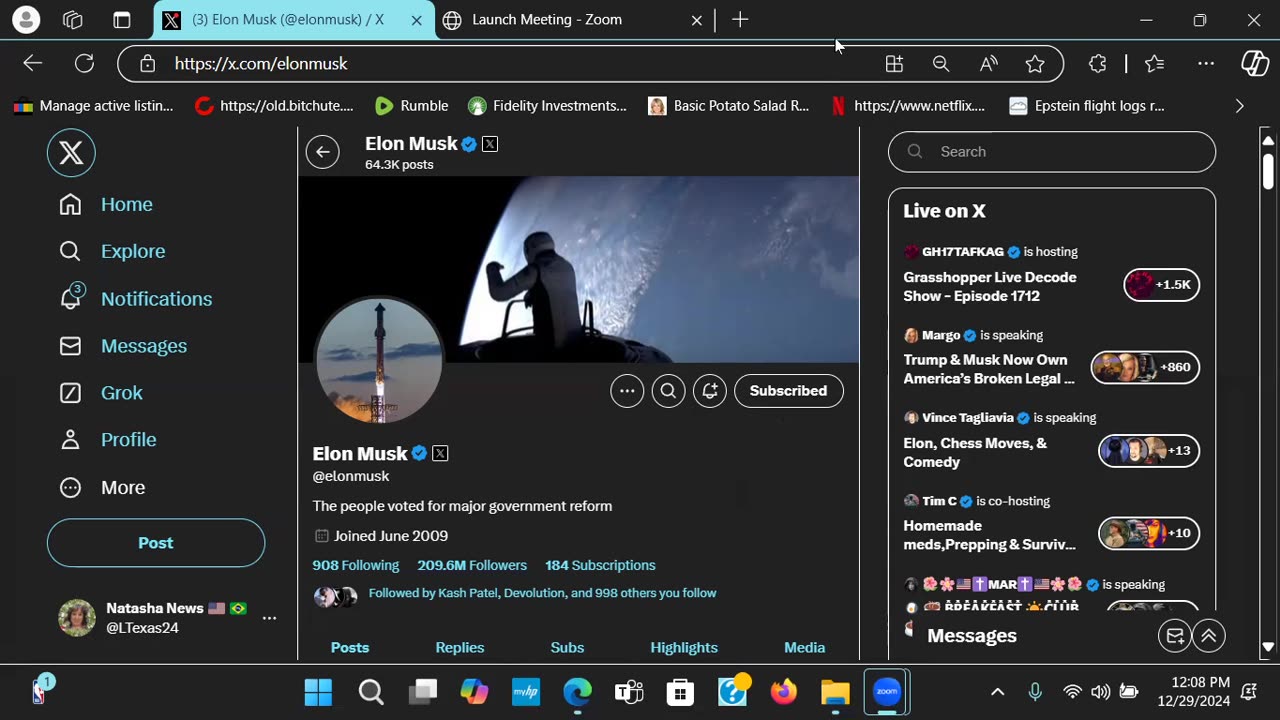Open more options ellipsis on profile
This screenshot has height=720, width=1280.
tap(627, 391)
